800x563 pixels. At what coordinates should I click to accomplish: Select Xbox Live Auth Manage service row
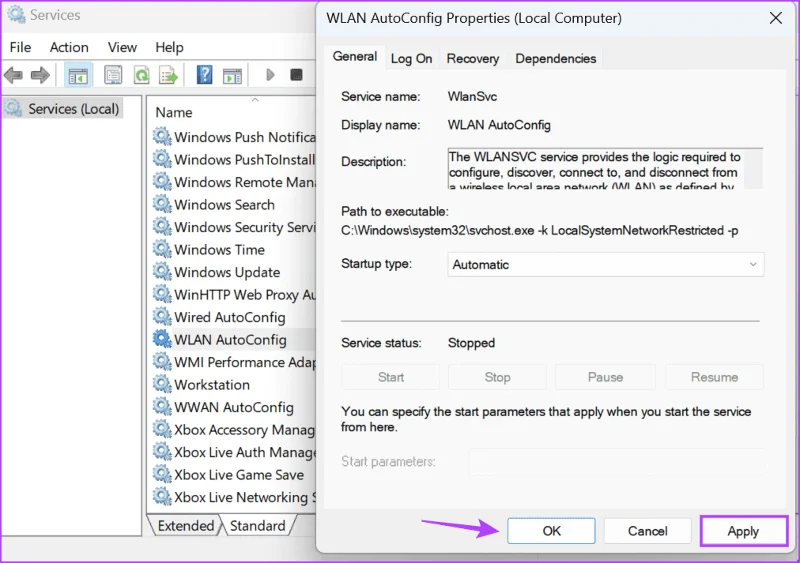tap(234, 452)
